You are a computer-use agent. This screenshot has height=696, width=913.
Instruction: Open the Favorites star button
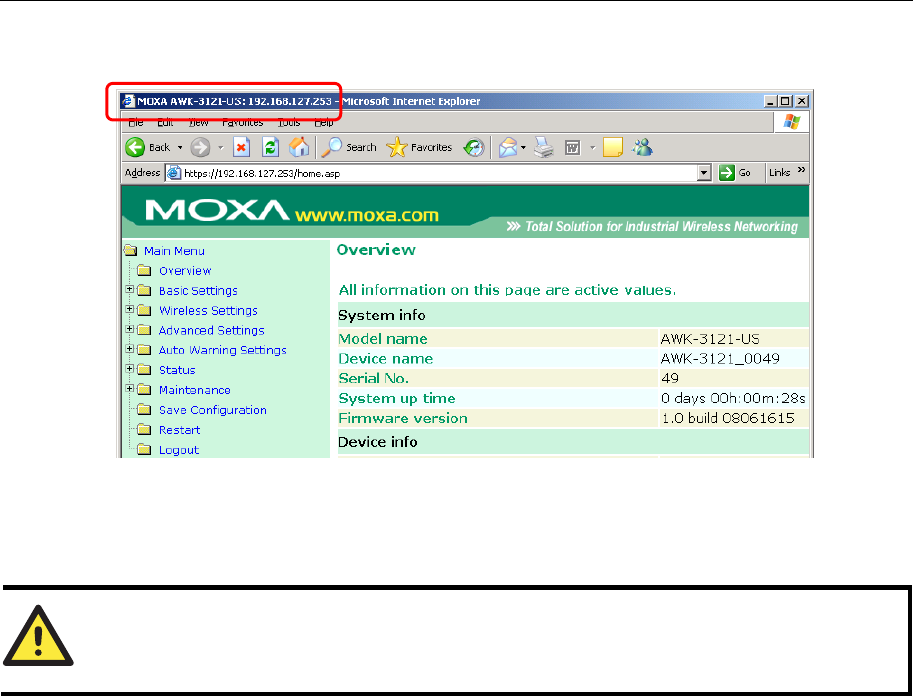[419, 147]
